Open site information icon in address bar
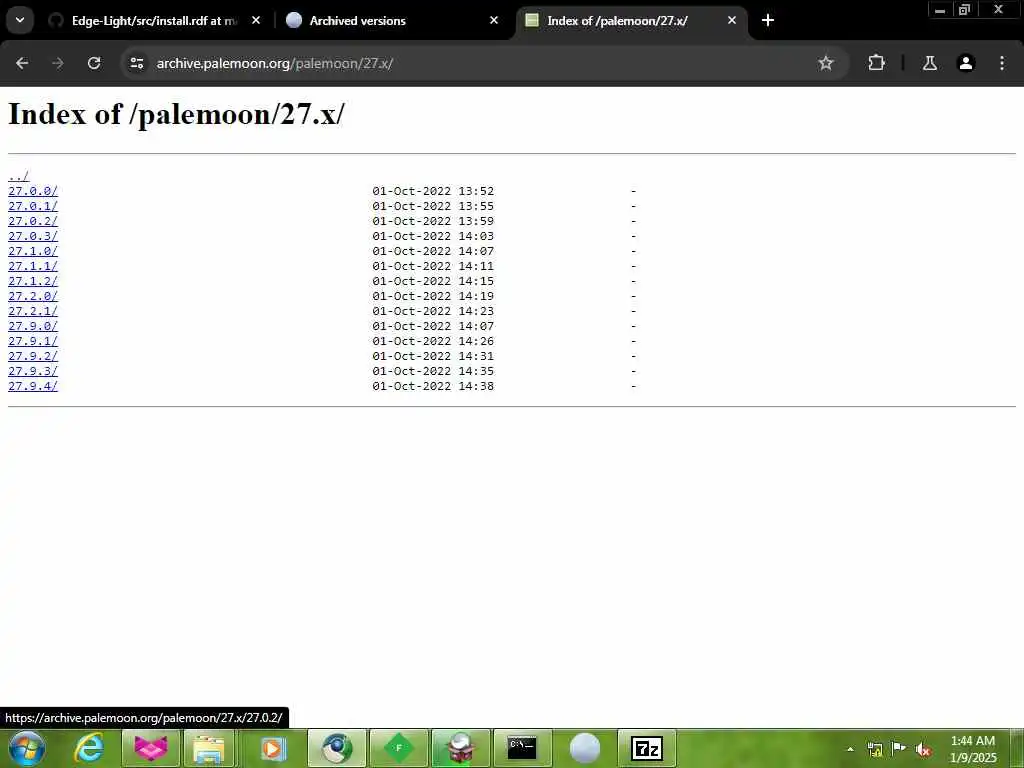 coord(137,63)
